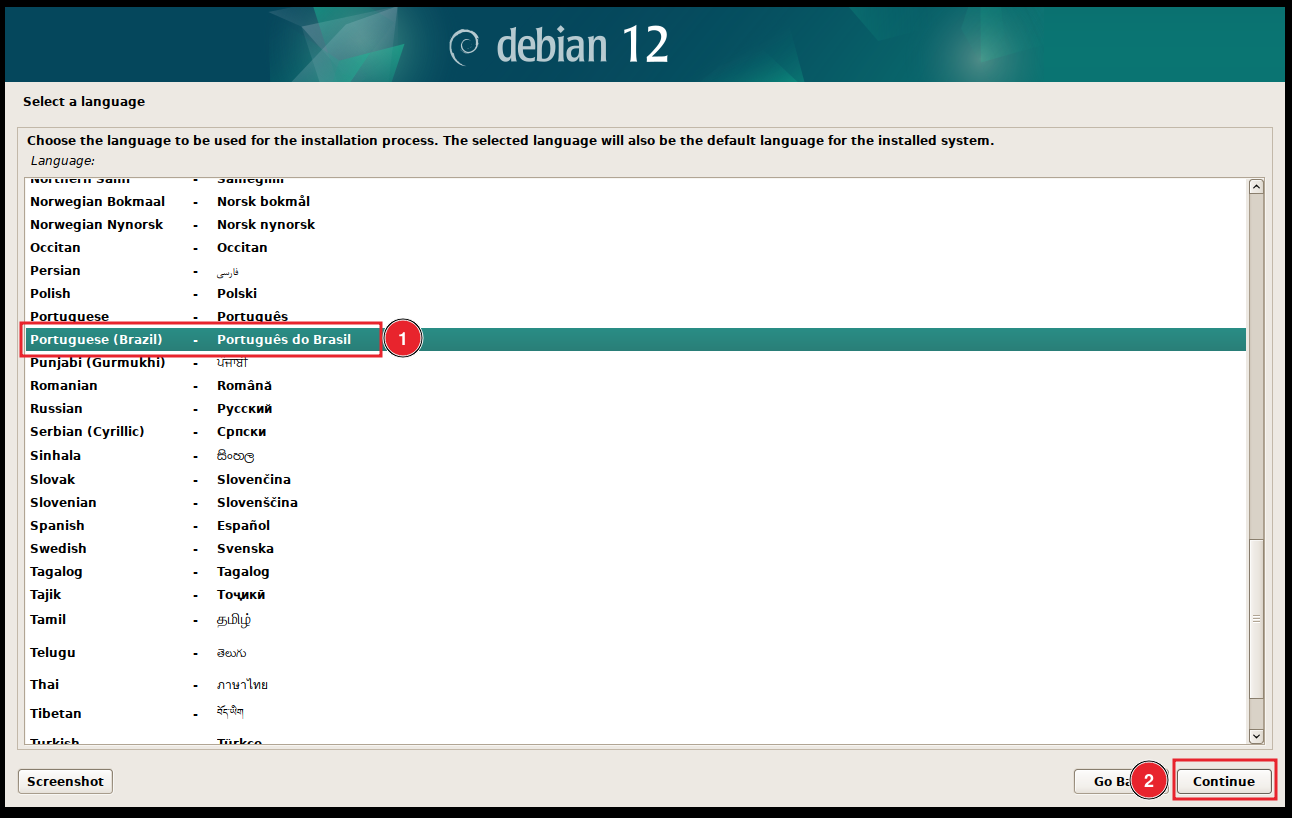1292x818 pixels.
Task: Click the Continue button
Action: (x=1224, y=781)
